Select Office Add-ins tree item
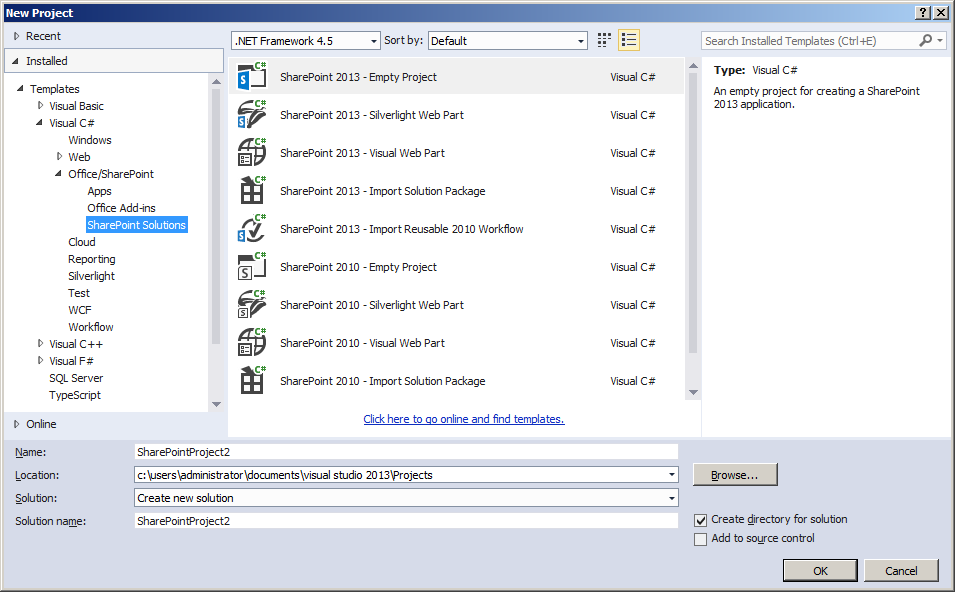The width and height of the screenshot is (955, 592). tap(121, 208)
